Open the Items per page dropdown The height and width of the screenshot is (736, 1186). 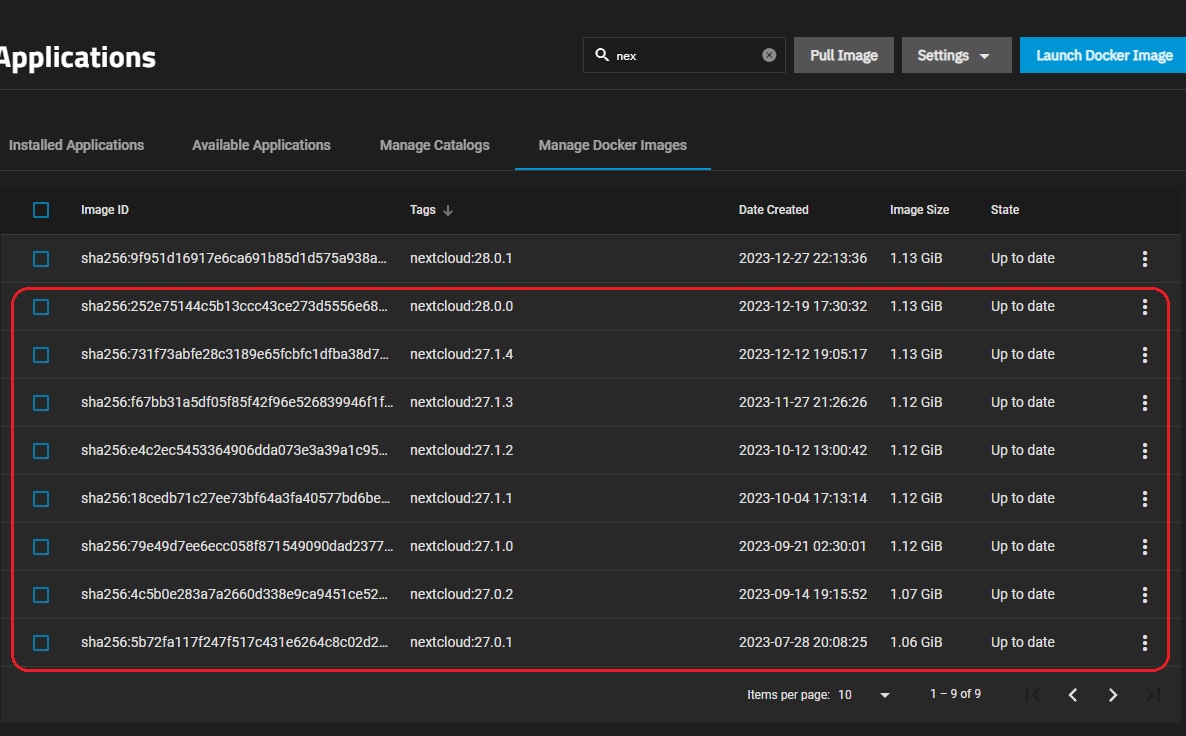point(864,694)
